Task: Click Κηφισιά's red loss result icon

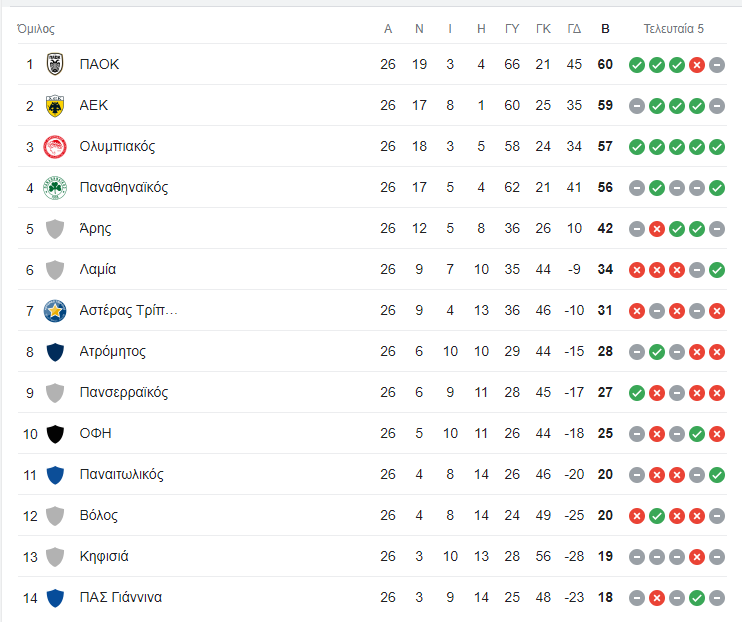Action: click(697, 557)
